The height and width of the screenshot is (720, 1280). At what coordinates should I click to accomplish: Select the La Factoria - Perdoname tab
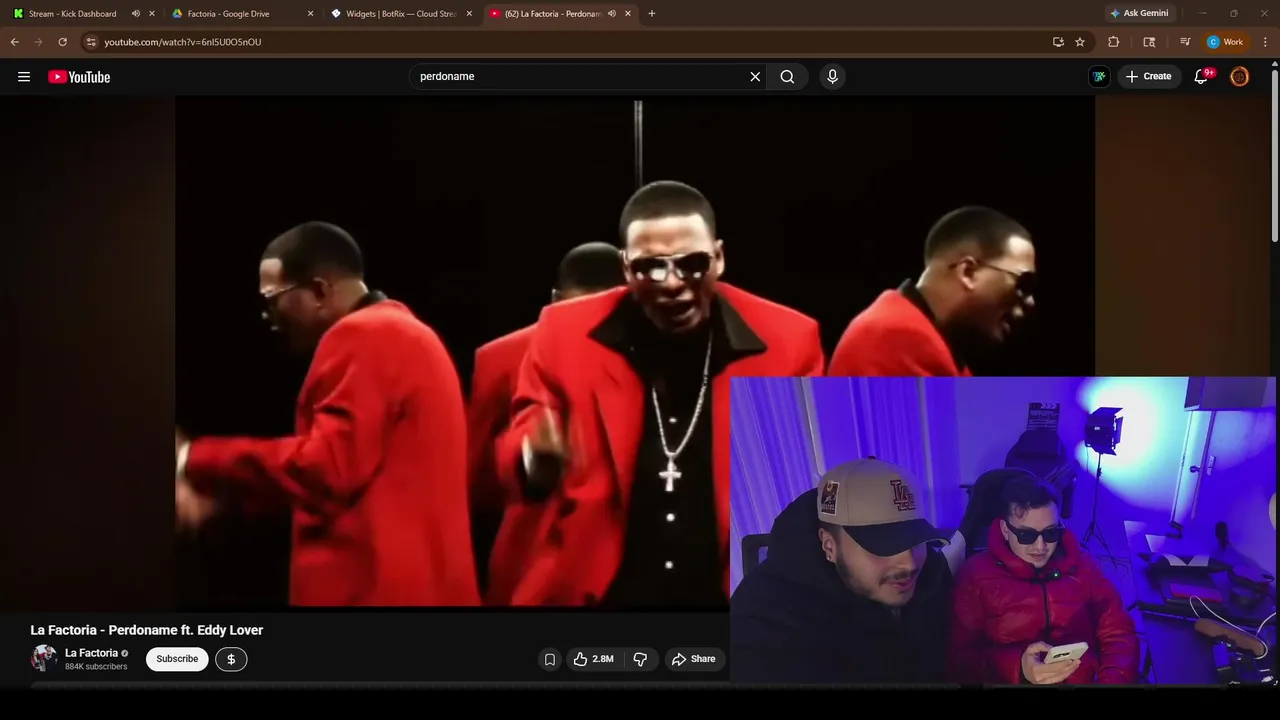pos(552,14)
